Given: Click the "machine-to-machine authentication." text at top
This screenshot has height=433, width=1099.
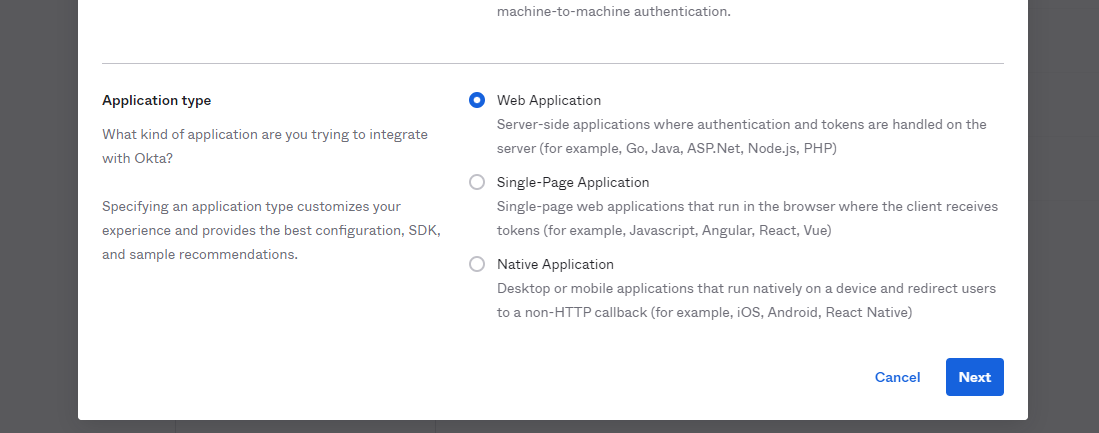Looking at the screenshot, I should coord(614,12).
